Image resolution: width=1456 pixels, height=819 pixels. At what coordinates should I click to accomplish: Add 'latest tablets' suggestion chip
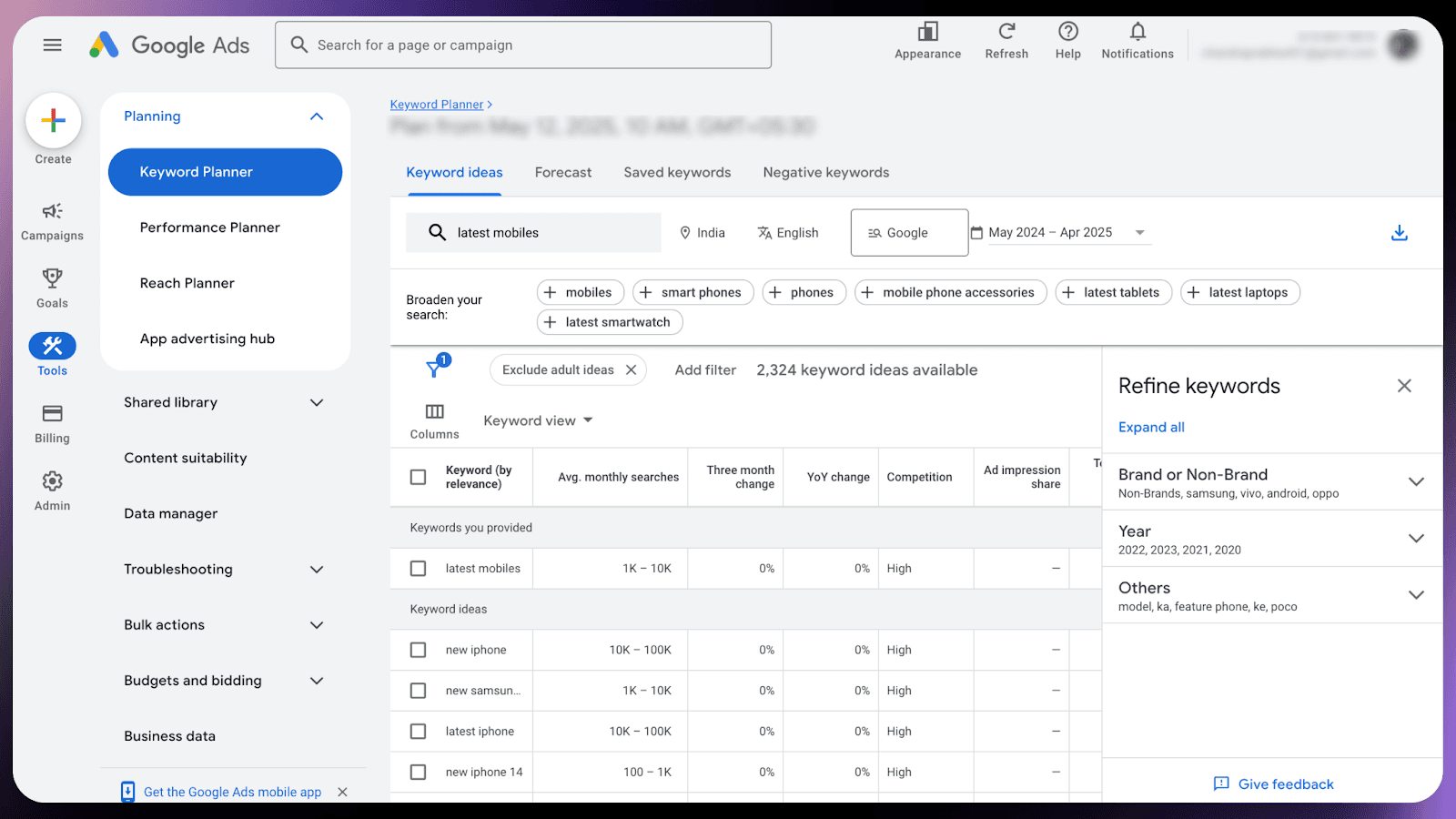[x=1114, y=292]
